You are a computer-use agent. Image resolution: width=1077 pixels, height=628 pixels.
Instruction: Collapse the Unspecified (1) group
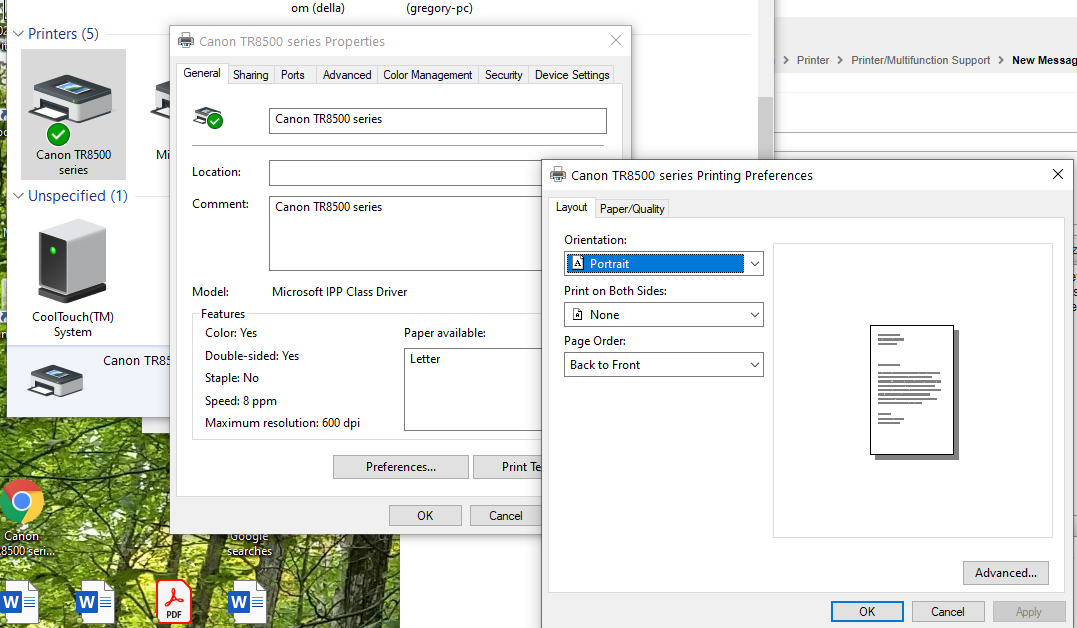(x=18, y=197)
